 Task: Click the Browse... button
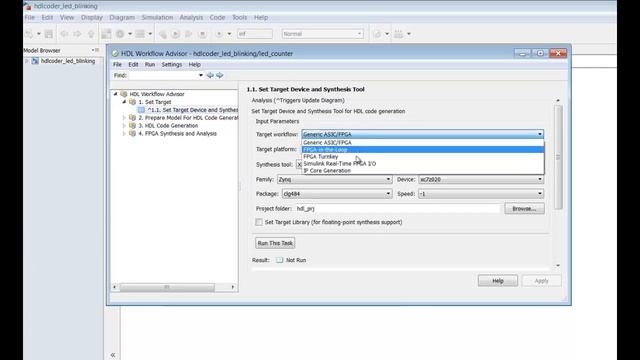click(x=524, y=209)
